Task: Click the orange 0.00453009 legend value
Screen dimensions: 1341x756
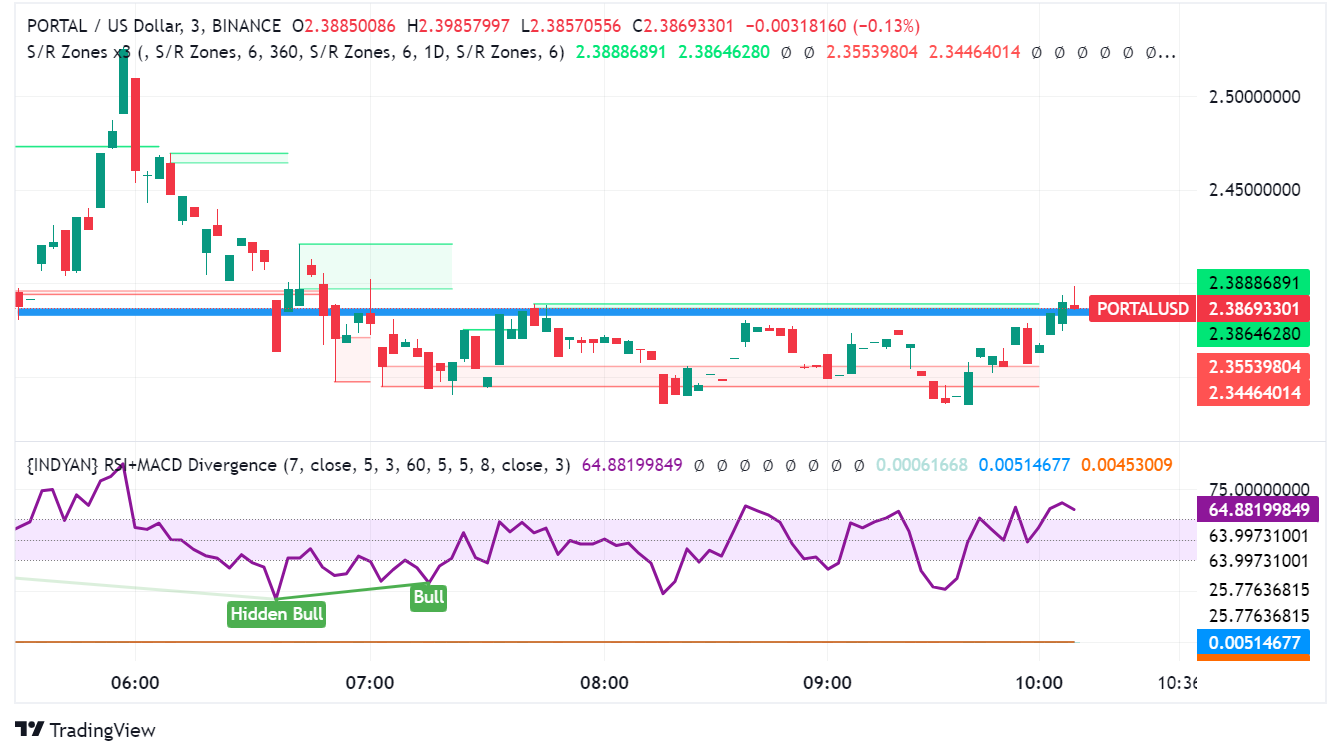Action: [1127, 465]
